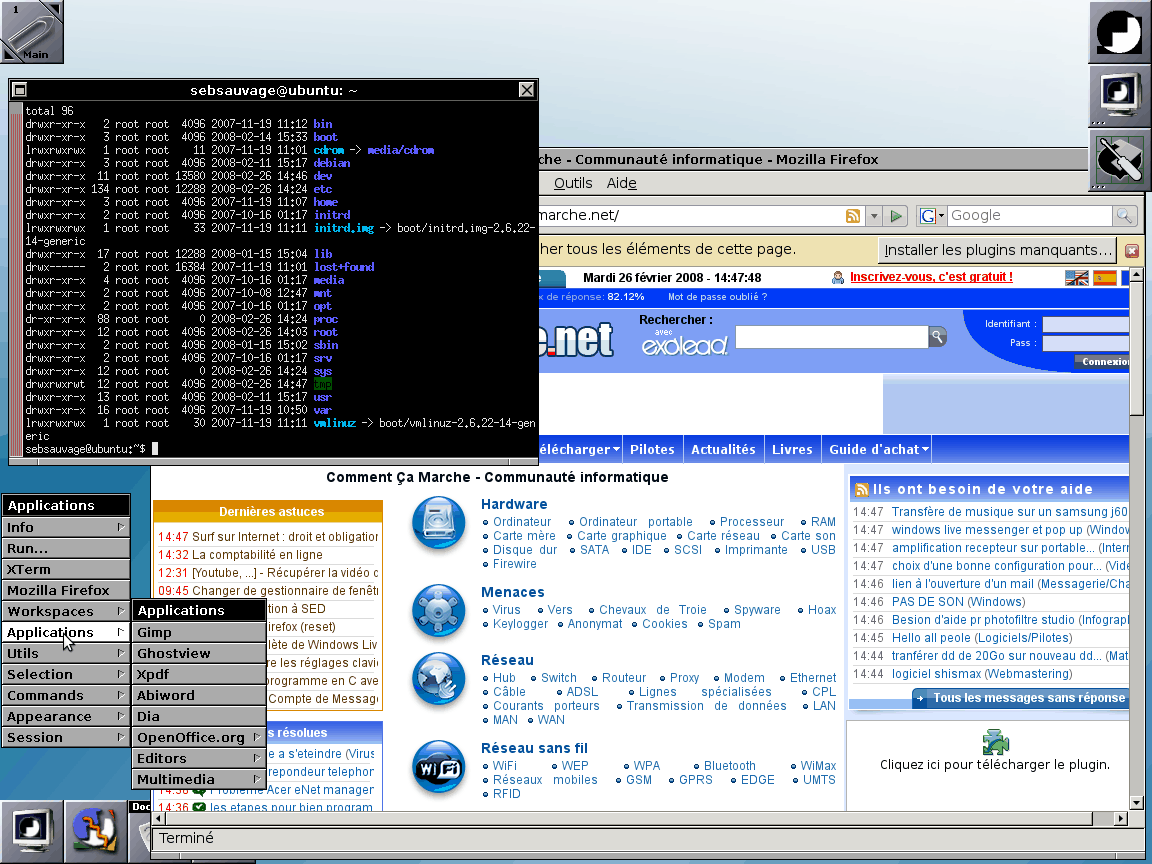The width and height of the screenshot is (1152, 864).
Task: Click the Rechercher exalead search field
Action: tap(832, 336)
